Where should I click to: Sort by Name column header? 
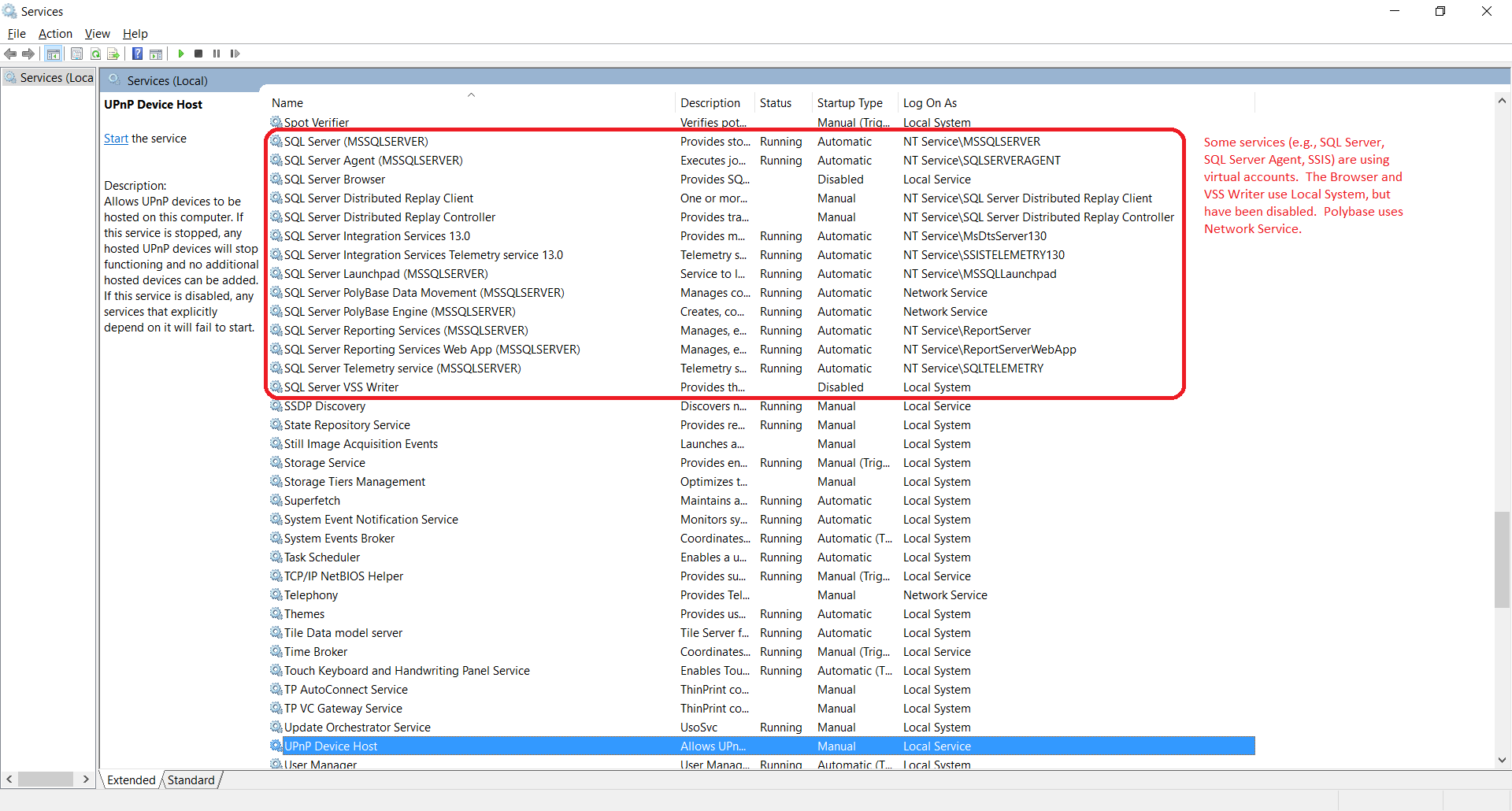tap(471, 102)
